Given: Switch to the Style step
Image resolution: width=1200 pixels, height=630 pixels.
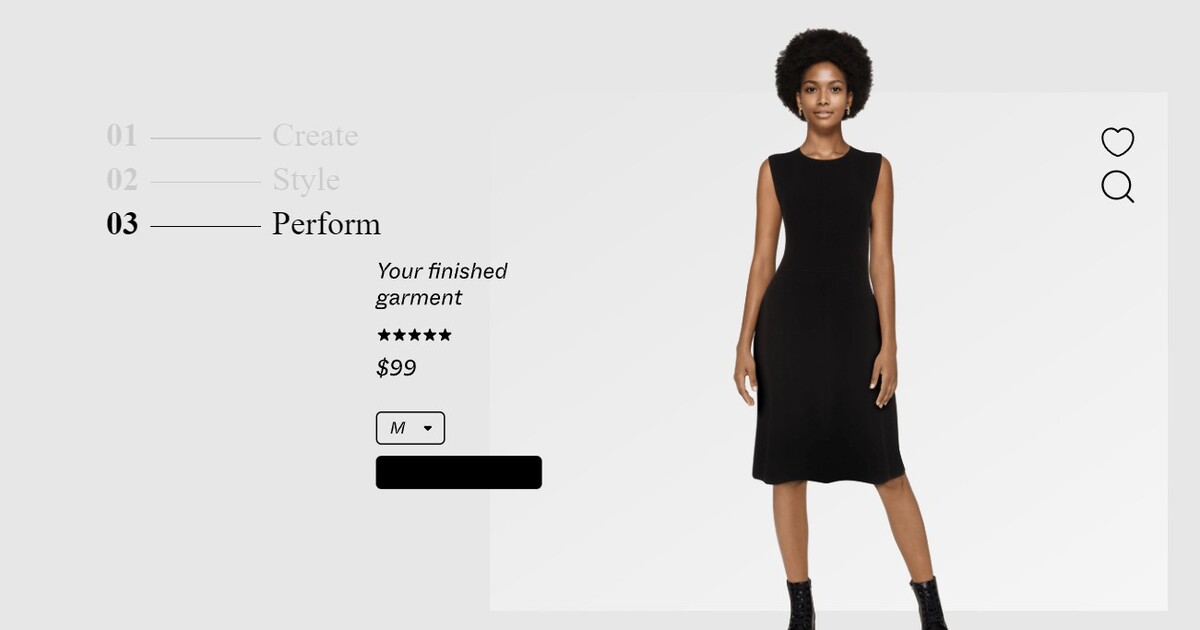Looking at the screenshot, I should pyautogui.click(x=306, y=180).
